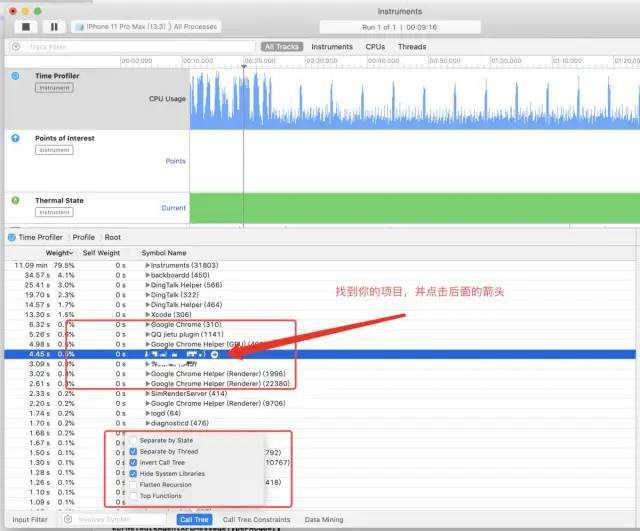Open Call Tree Constraints
This screenshot has width=640, height=531.
tap(256, 520)
